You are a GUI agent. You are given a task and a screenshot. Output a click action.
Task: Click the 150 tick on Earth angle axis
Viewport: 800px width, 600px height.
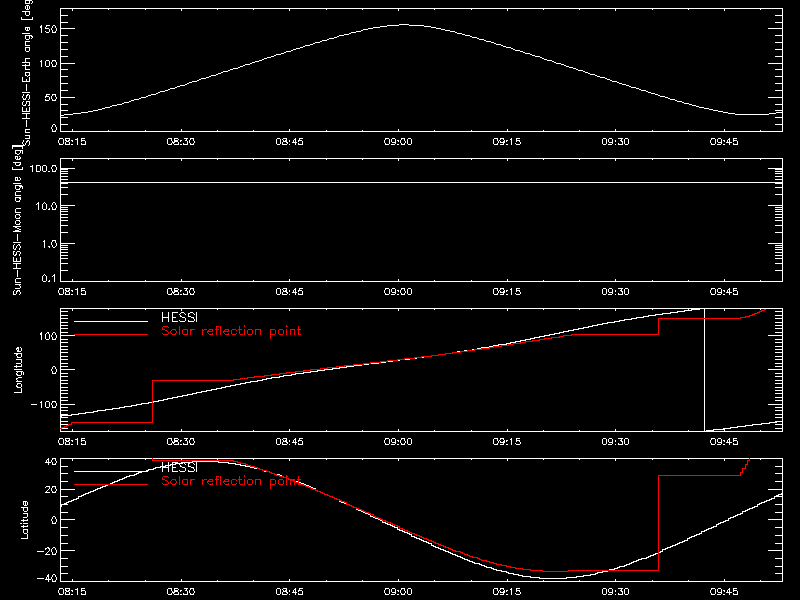coord(47,29)
